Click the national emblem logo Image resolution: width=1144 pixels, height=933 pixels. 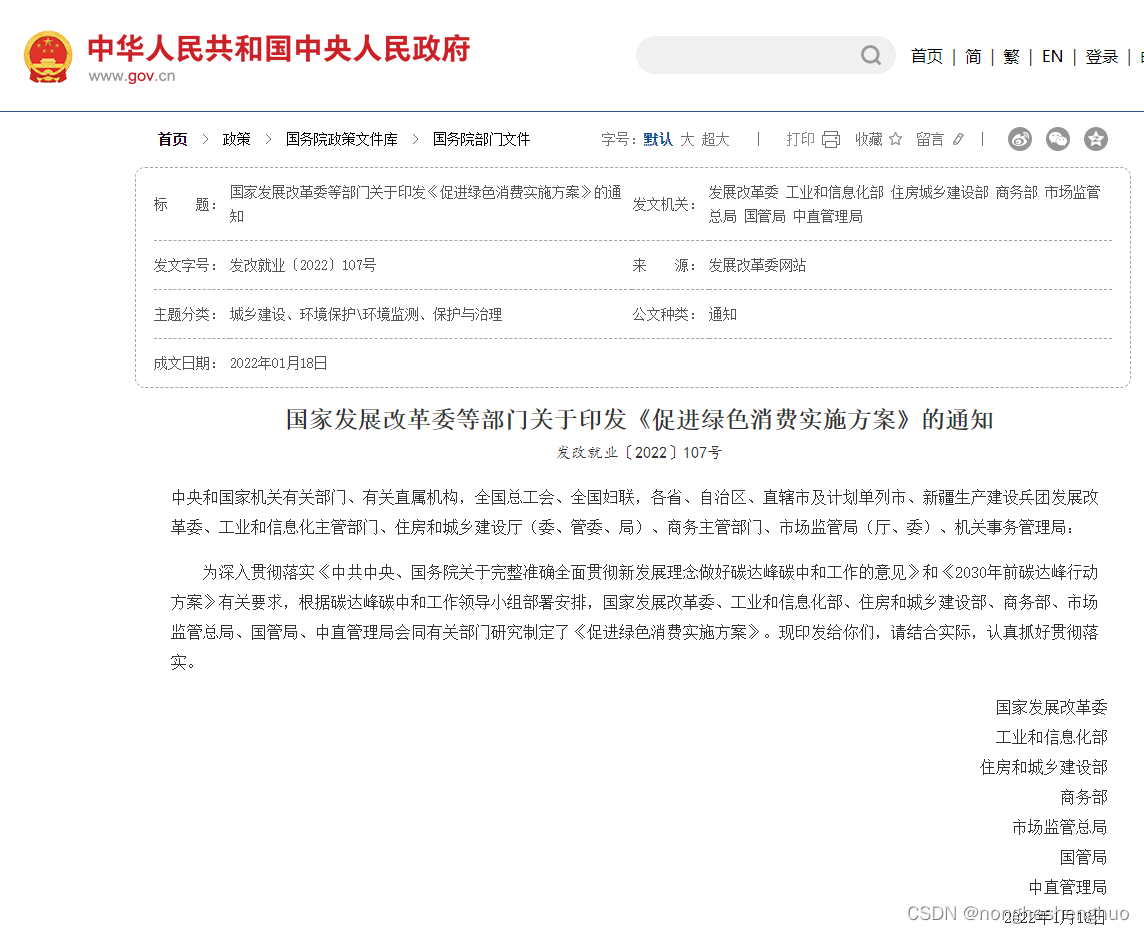point(48,57)
